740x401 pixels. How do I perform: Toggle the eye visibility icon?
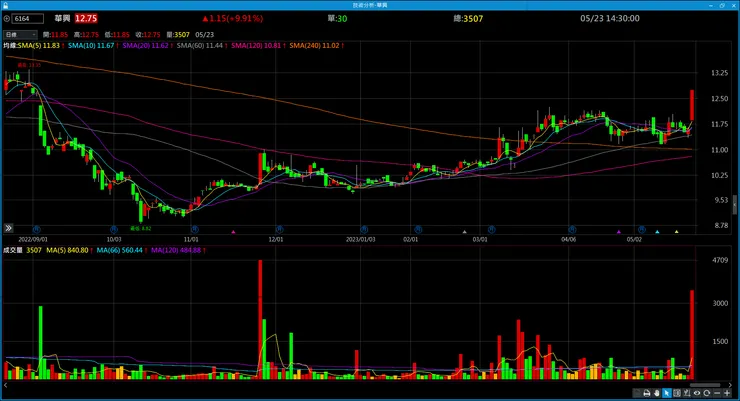coord(697,393)
